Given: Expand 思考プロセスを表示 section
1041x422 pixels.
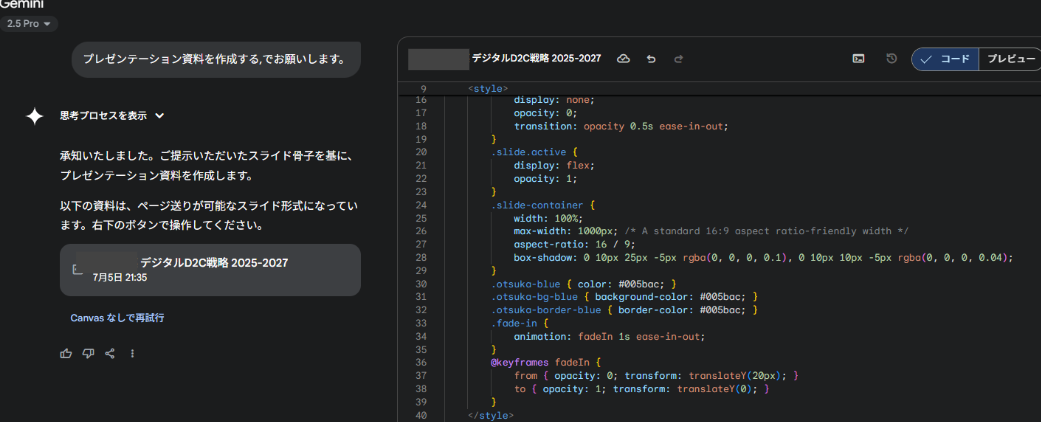Looking at the screenshot, I should [x=103, y=116].
